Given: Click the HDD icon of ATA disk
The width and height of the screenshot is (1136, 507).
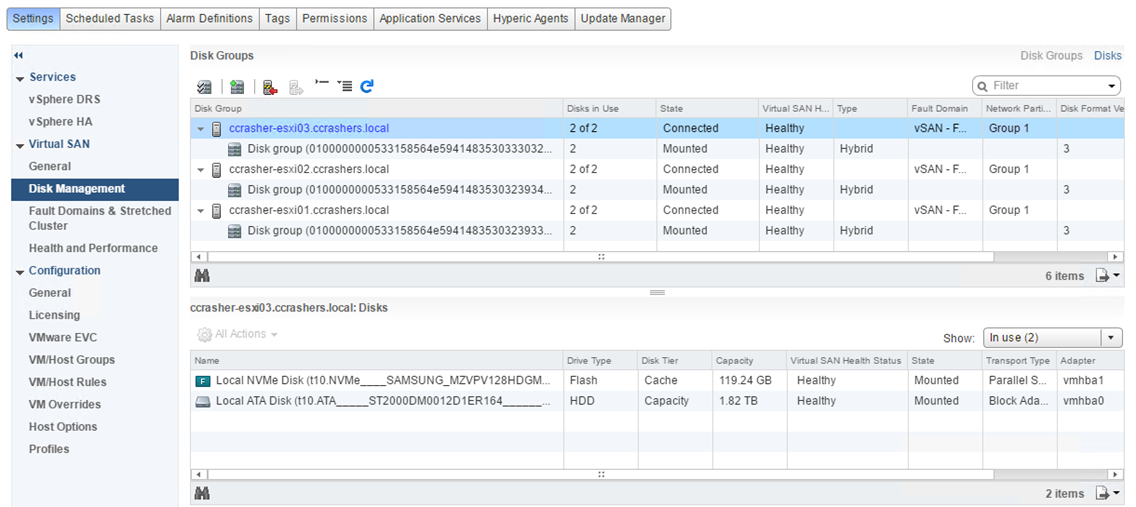Looking at the screenshot, I should tap(202, 401).
